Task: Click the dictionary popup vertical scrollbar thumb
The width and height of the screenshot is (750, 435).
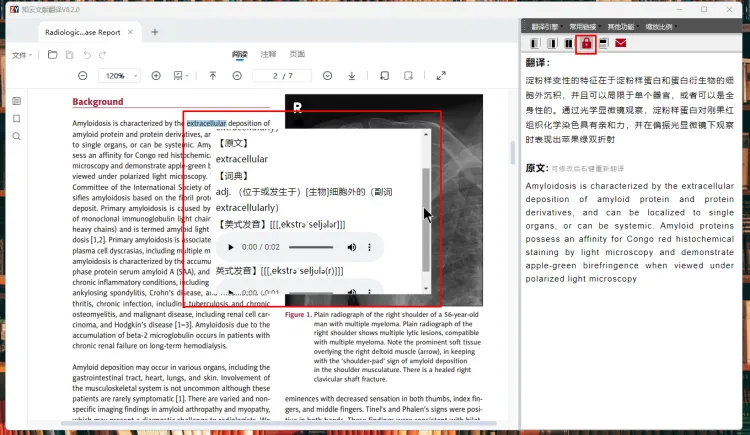Action: point(426,220)
